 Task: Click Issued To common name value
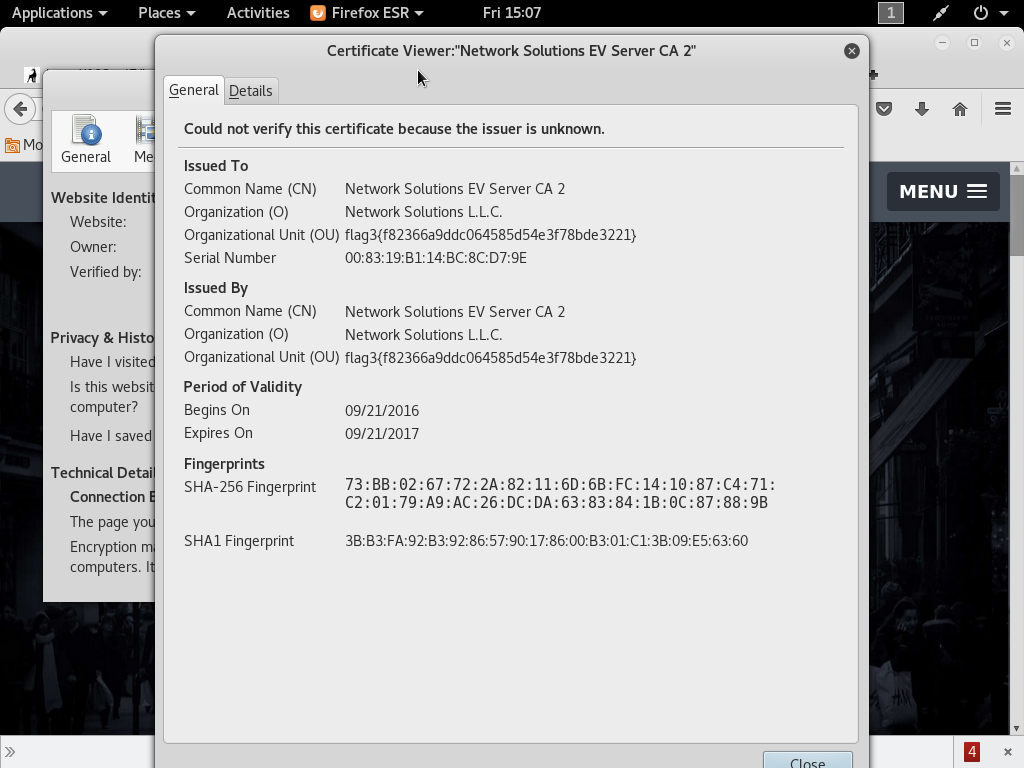click(455, 189)
